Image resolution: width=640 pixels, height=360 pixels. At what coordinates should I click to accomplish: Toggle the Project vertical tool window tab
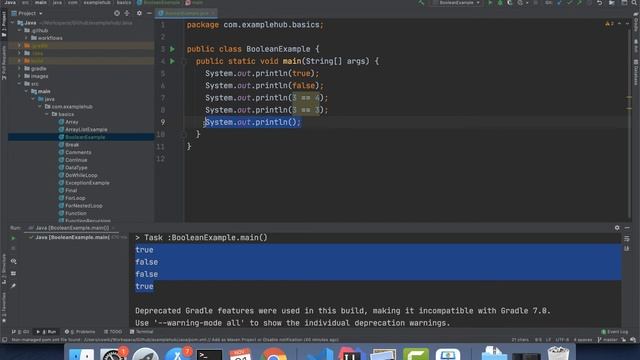tap(4, 24)
